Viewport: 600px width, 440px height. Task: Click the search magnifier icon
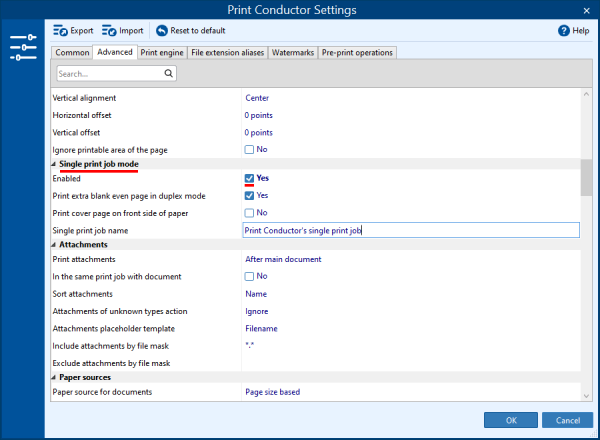tap(169, 73)
